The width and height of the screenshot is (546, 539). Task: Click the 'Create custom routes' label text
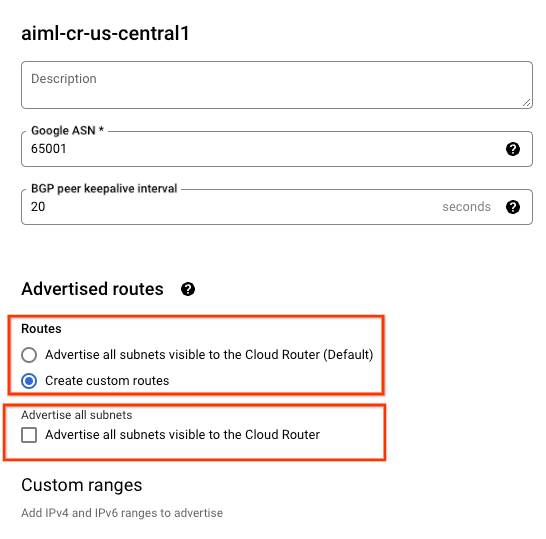pos(107,381)
